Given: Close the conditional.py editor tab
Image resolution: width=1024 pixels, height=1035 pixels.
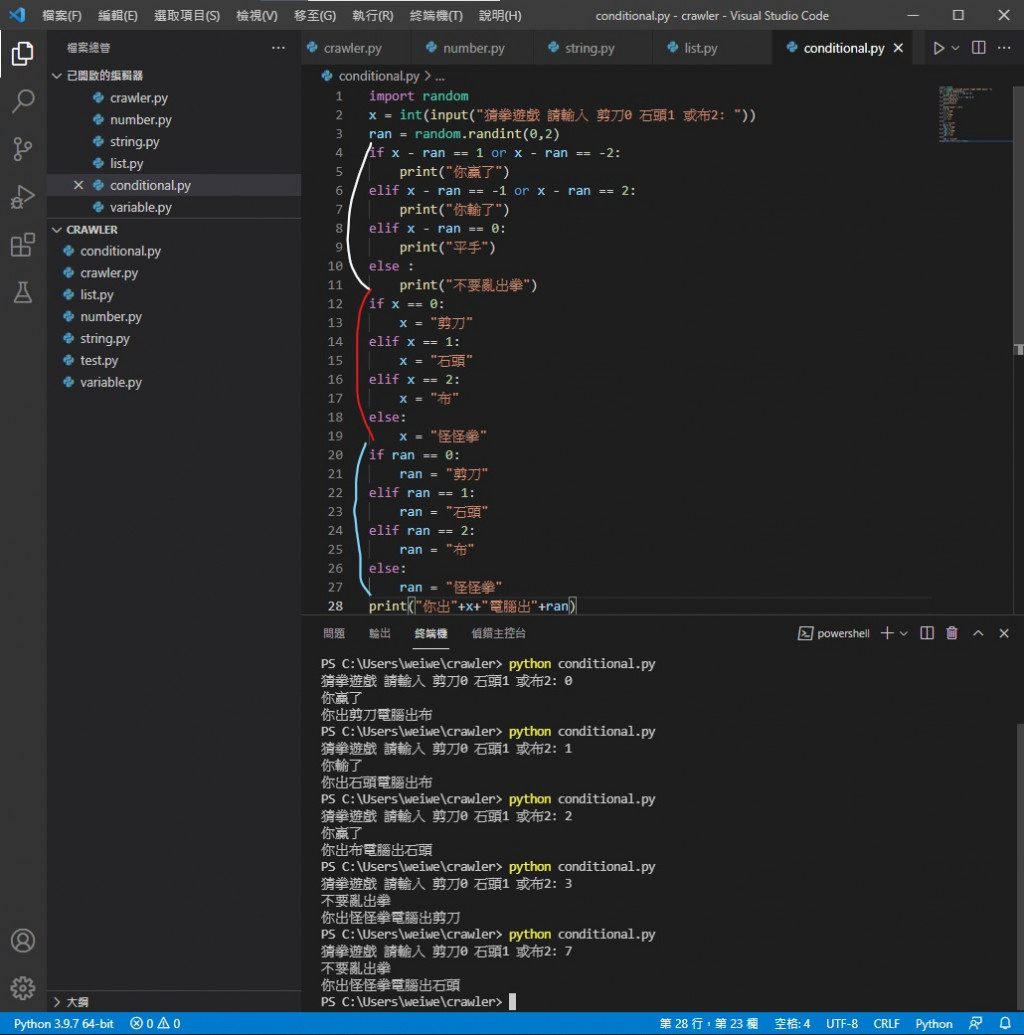Looking at the screenshot, I should (898, 48).
